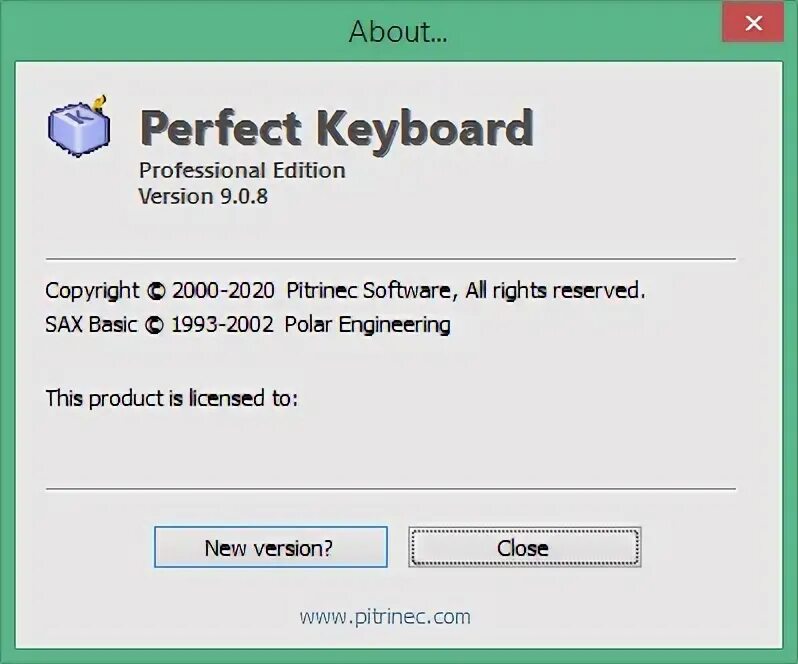Open the www.pitrinec.com website link
Screen dimensions: 798x664
385,617
